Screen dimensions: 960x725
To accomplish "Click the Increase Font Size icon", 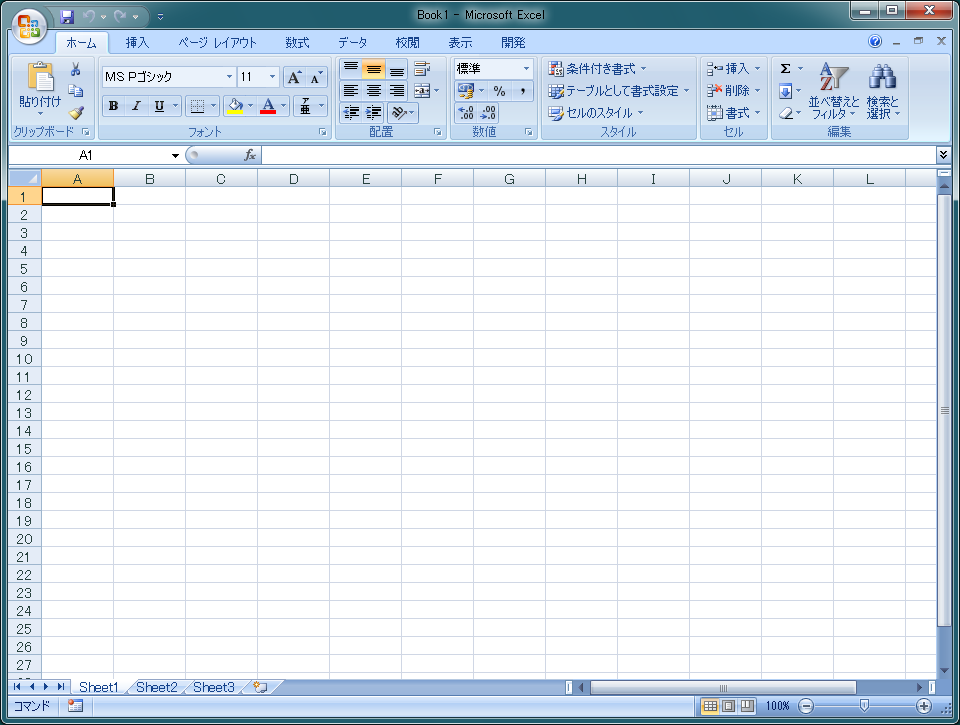I will pyautogui.click(x=294, y=77).
